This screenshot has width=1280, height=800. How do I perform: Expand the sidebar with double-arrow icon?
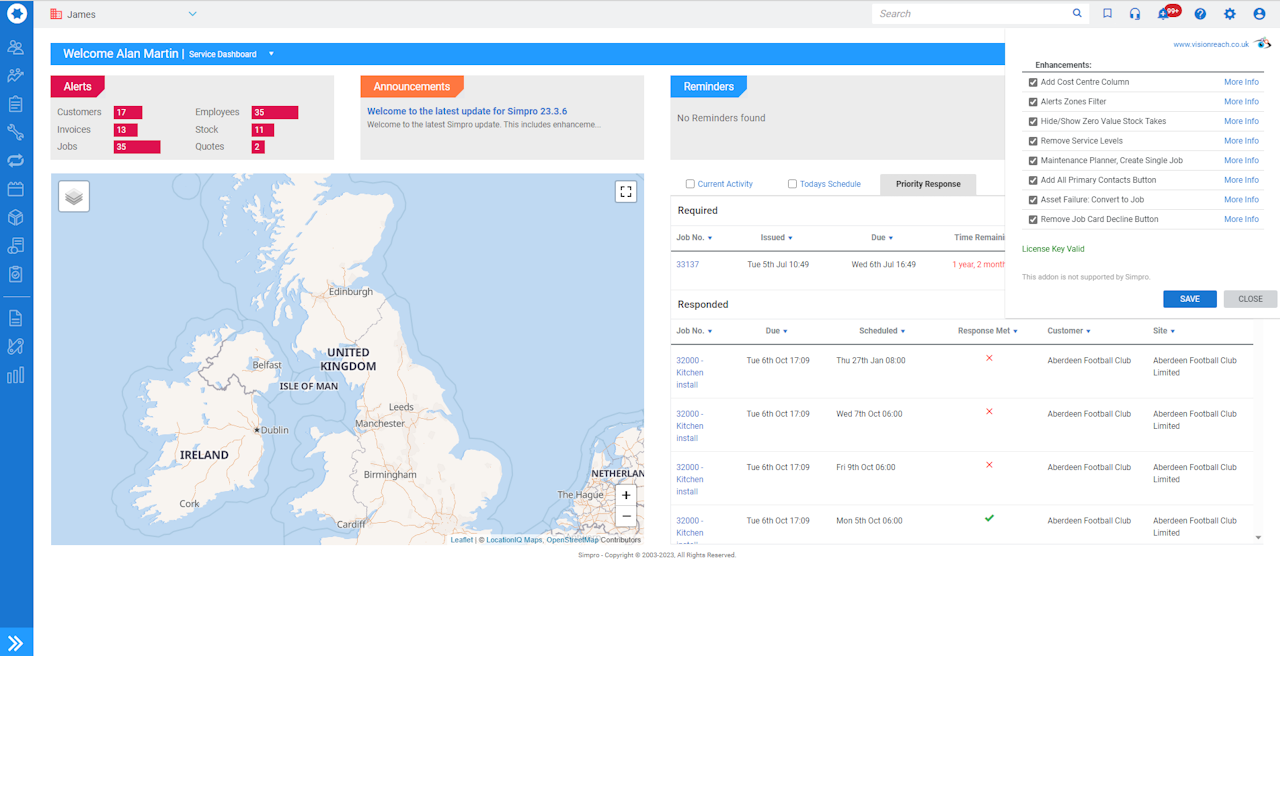tap(15, 643)
